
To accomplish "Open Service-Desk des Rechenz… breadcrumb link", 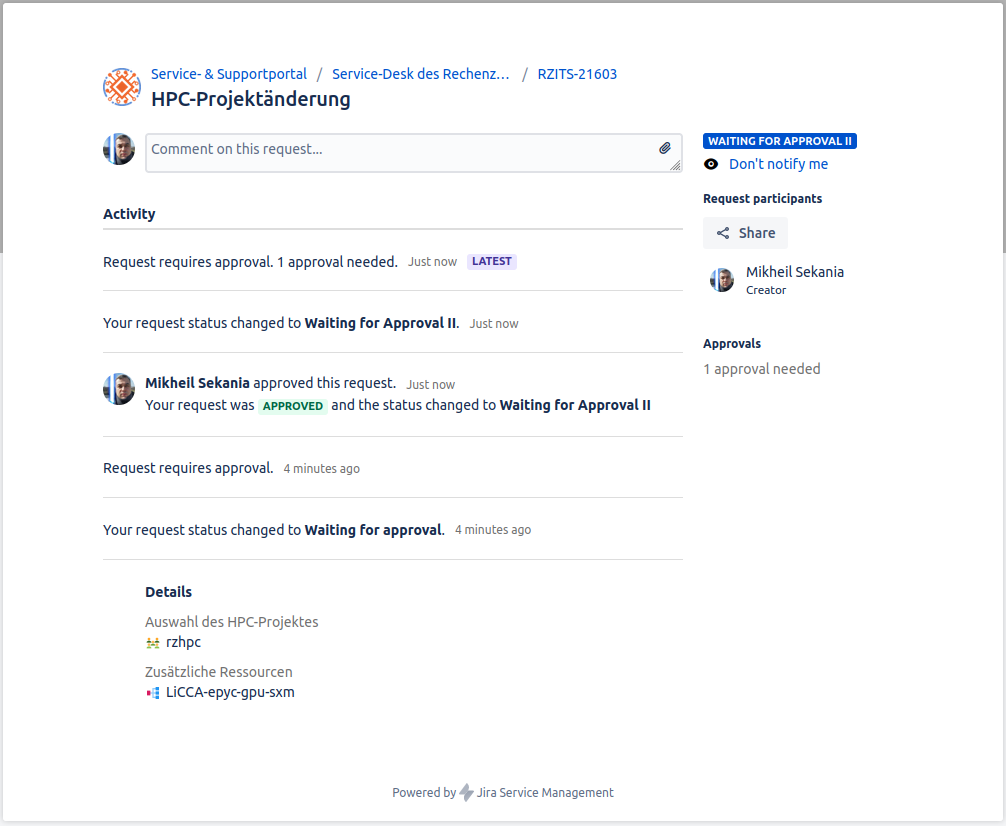I will 421,74.
